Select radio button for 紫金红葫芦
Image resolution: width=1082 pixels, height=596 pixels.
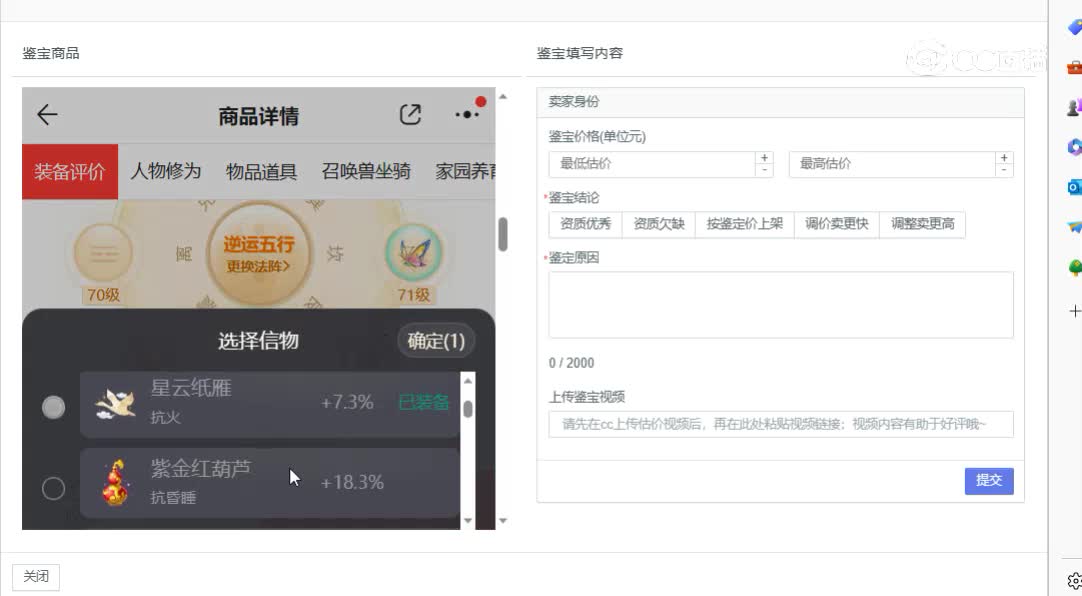[53, 488]
